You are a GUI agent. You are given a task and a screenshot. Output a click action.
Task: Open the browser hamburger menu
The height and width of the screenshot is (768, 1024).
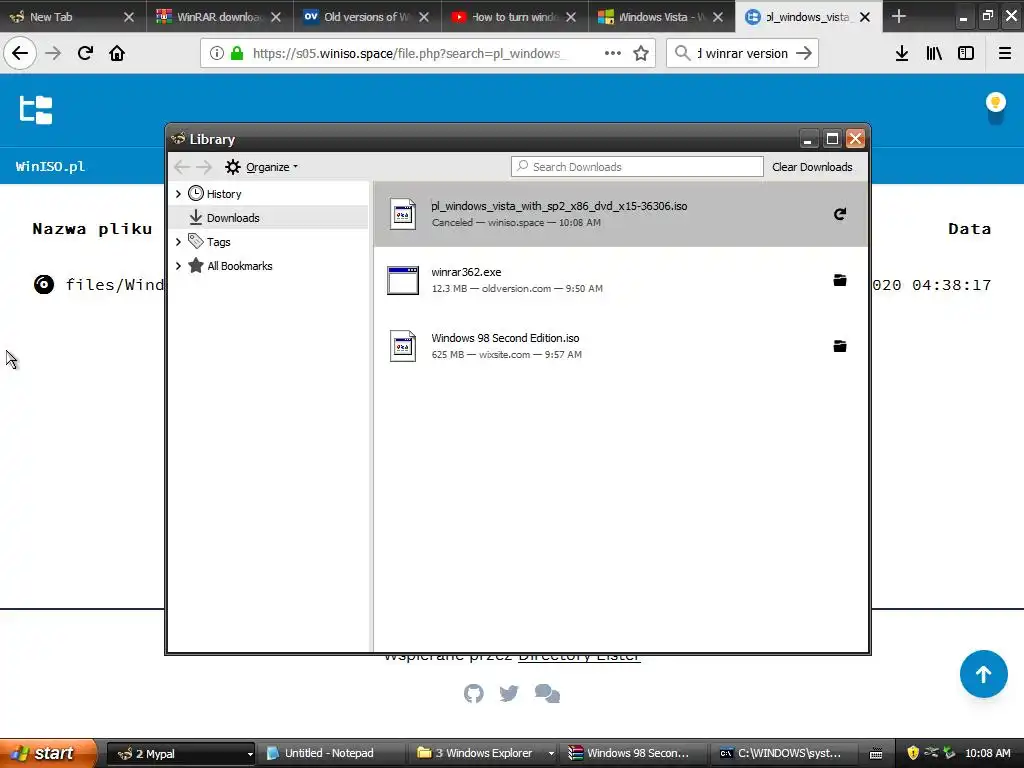tap(1005, 53)
